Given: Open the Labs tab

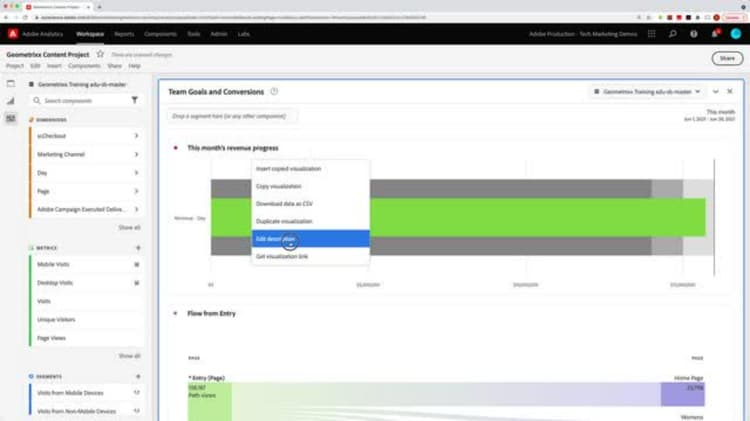Looking at the screenshot, I should point(243,34).
